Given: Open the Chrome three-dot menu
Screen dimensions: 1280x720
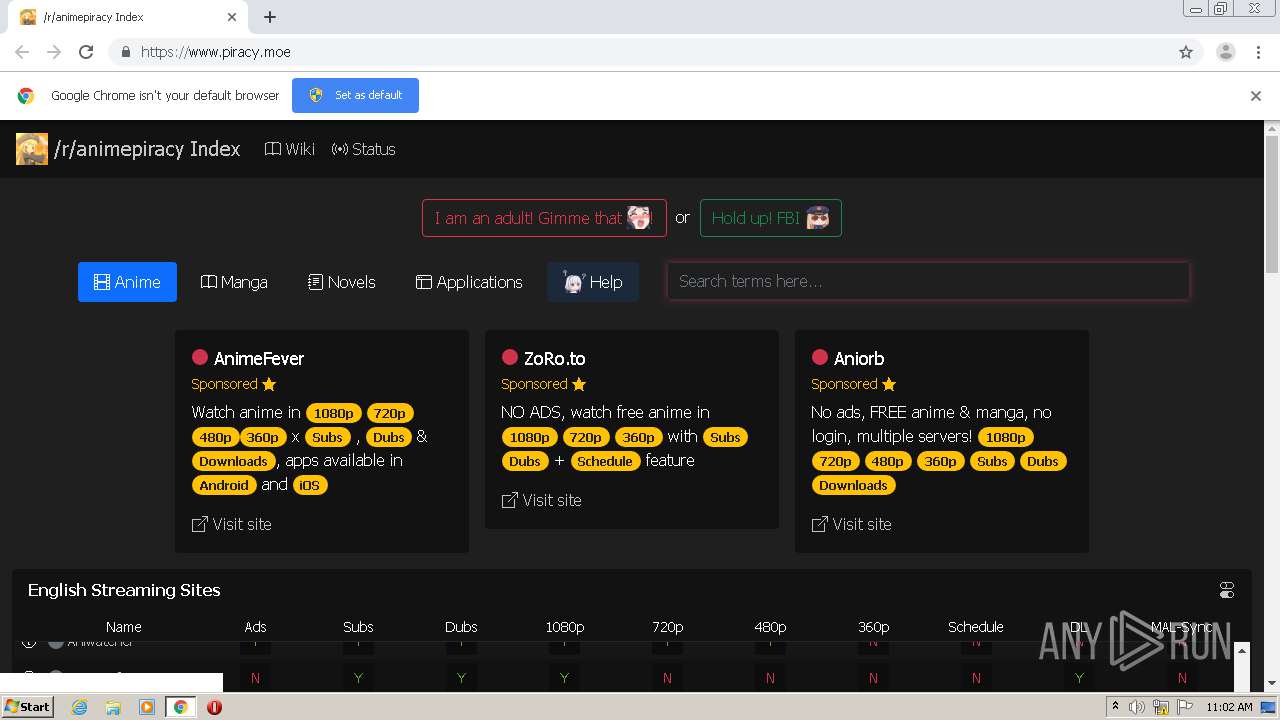Looking at the screenshot, I should (x=1258, y=52).
